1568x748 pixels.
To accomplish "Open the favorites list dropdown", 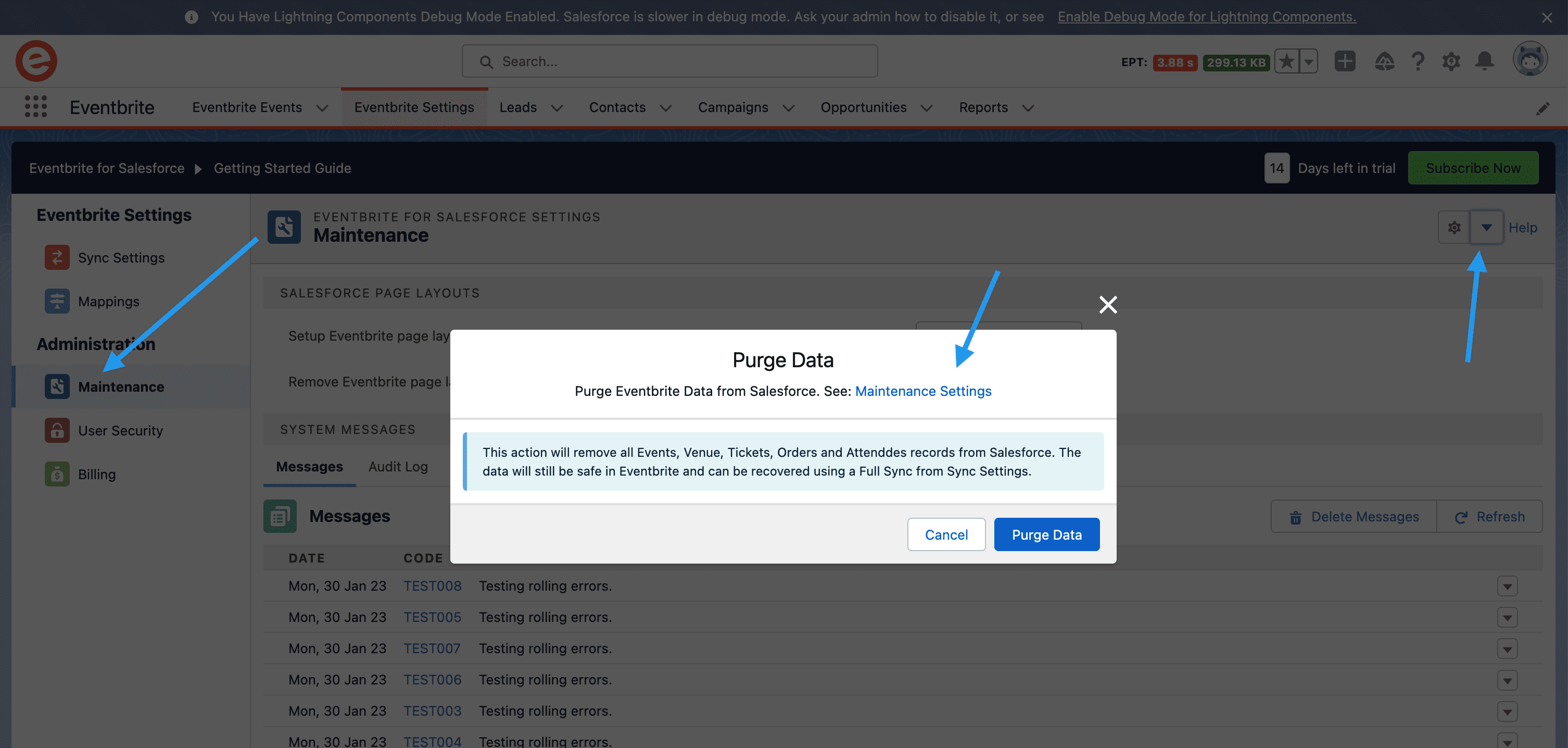I will point(1309,61).
